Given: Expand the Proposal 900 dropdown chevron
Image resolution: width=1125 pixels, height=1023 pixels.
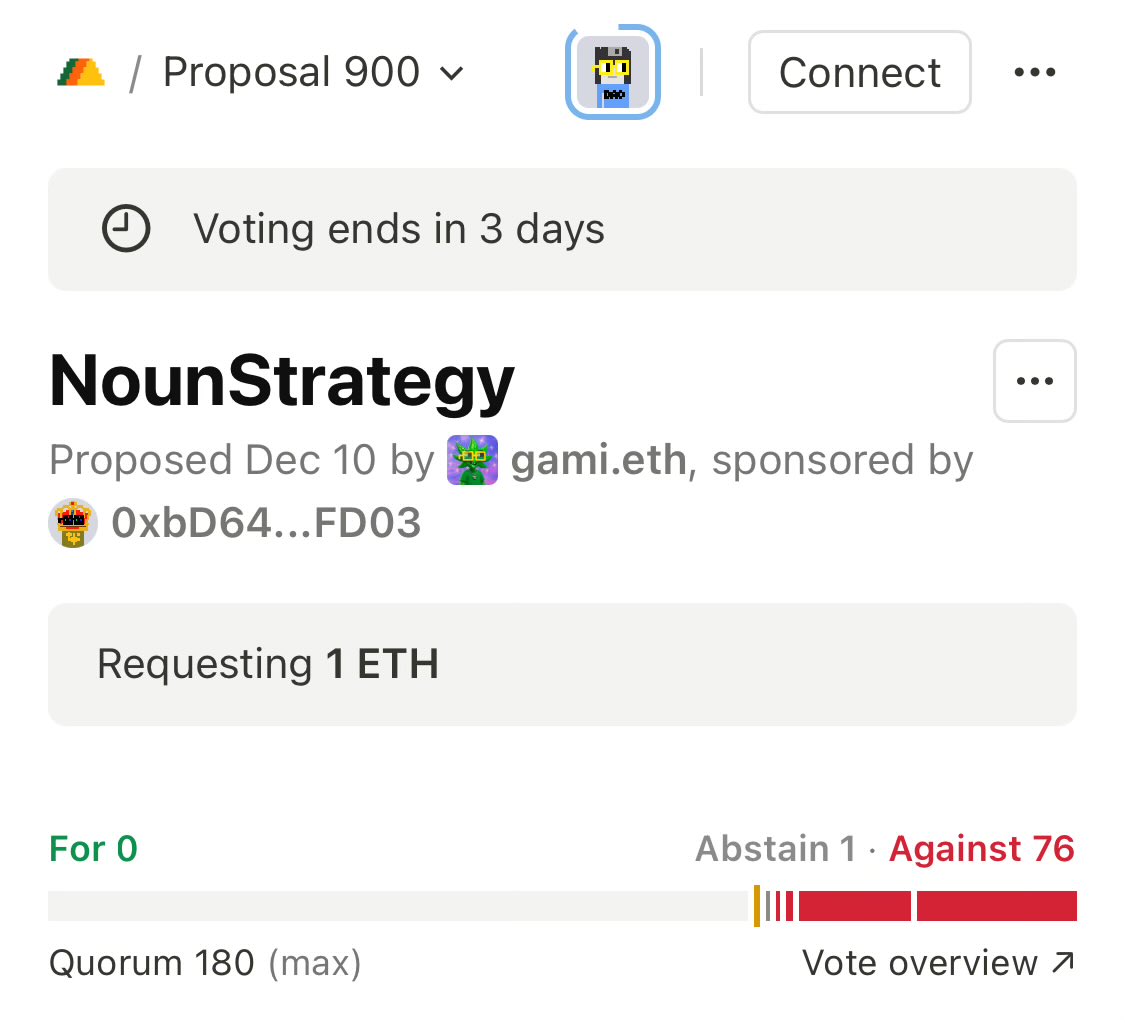Looking at the screenshot, I should point(452,73).
